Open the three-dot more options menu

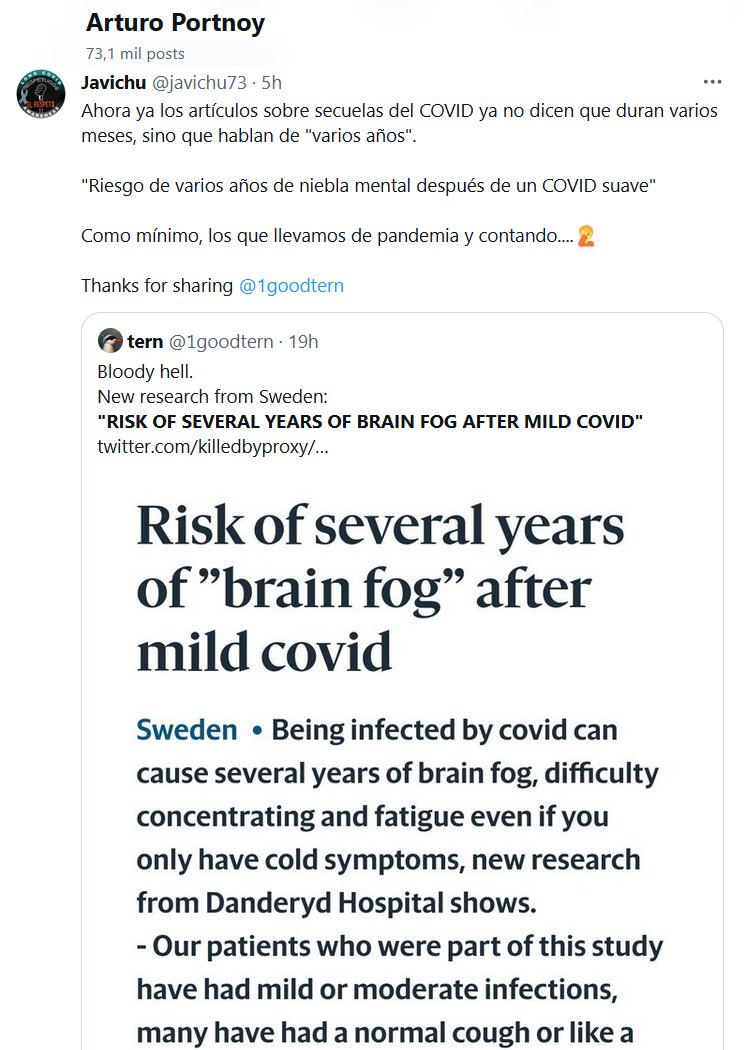712,82
